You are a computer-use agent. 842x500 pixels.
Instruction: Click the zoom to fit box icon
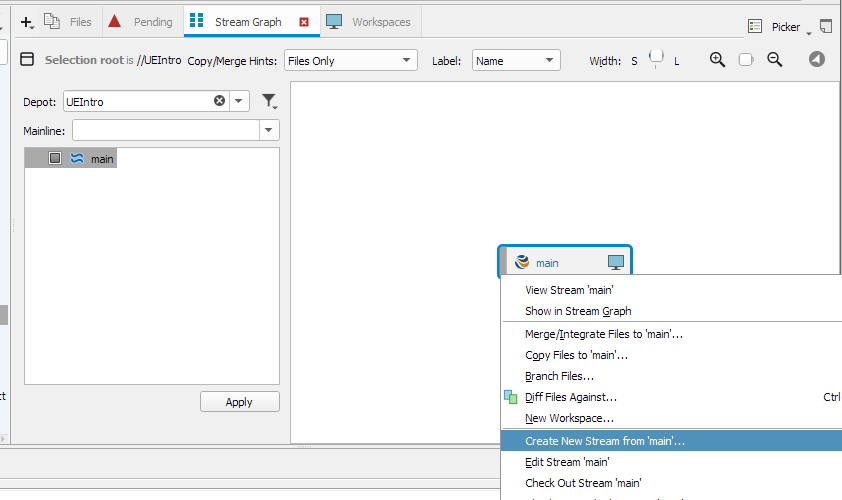(x=746, y=59)
